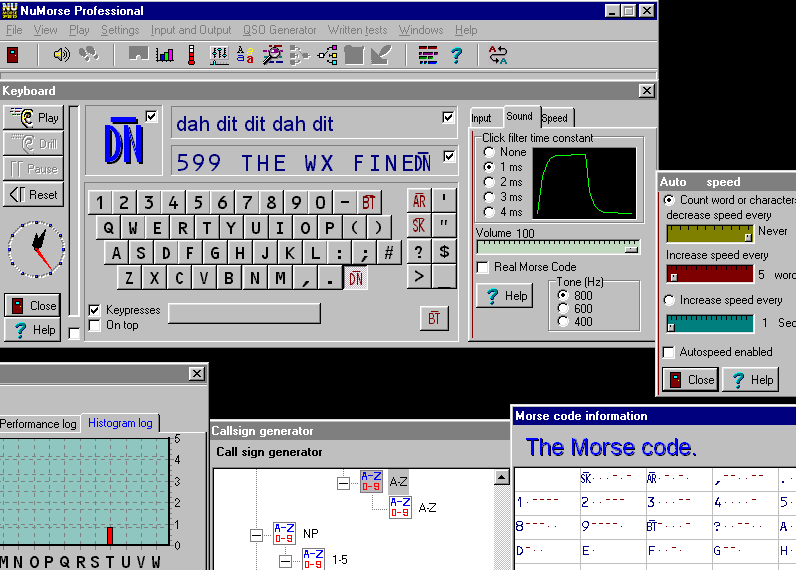
Task: Open the QSO Generator menu
Action: pos(280,30)
